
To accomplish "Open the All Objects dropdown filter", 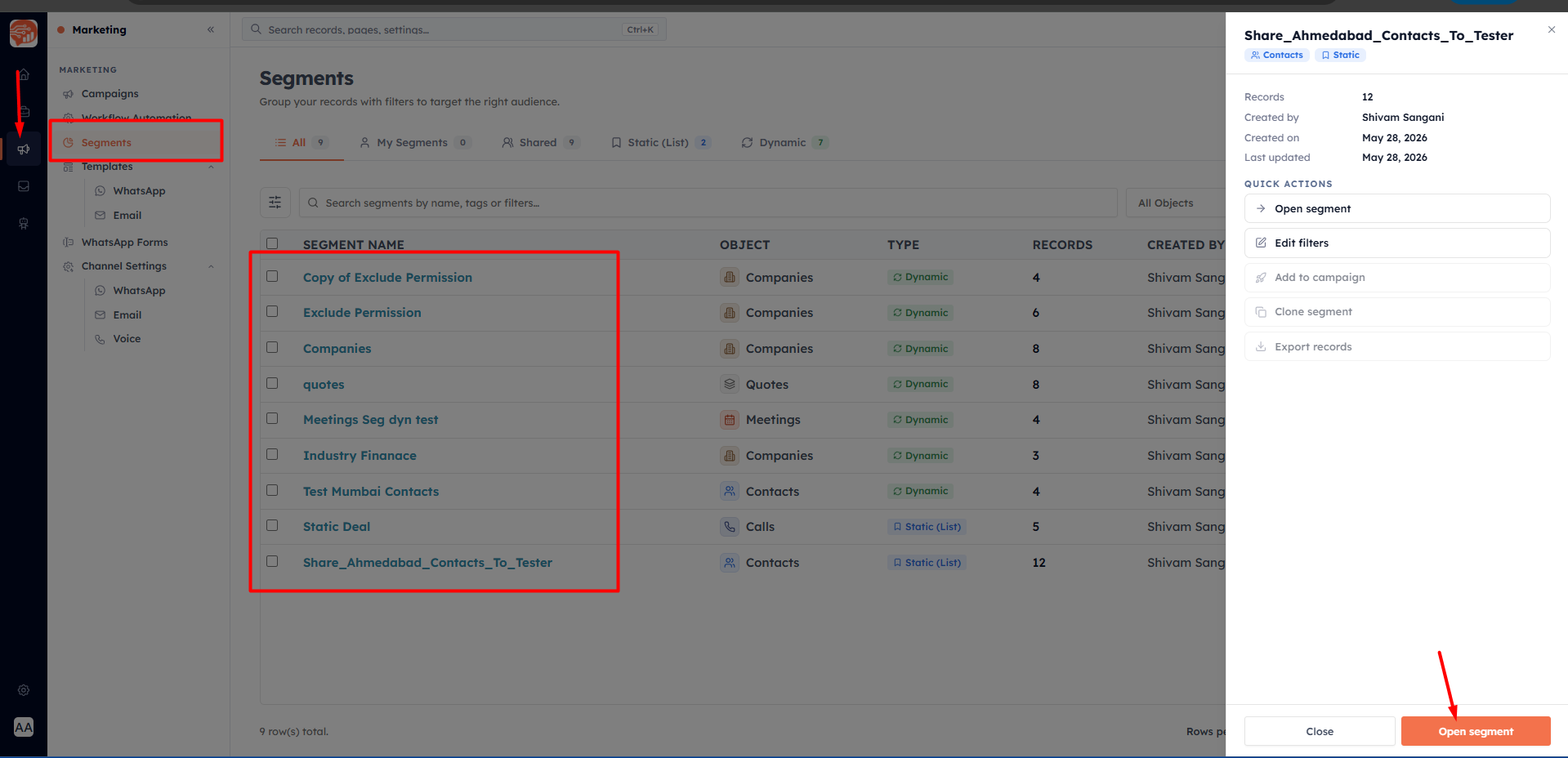I will [x=1176, y=203].
